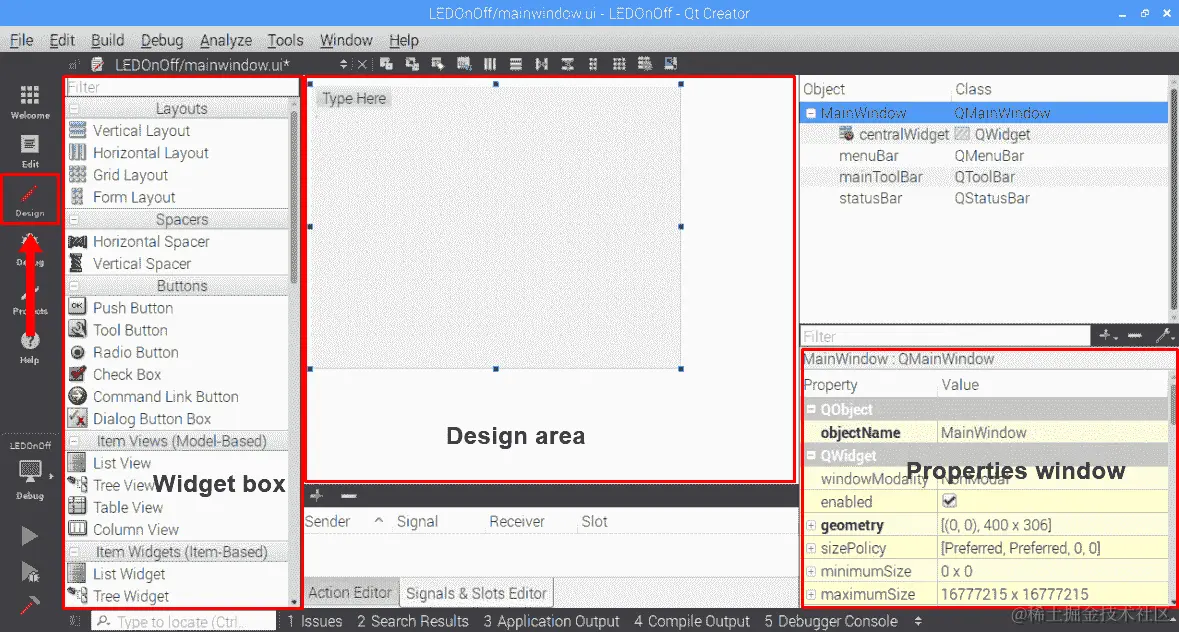Open open-documents dropdown for mainwindow.ui

pyautogui.click(x=343, y=65)
